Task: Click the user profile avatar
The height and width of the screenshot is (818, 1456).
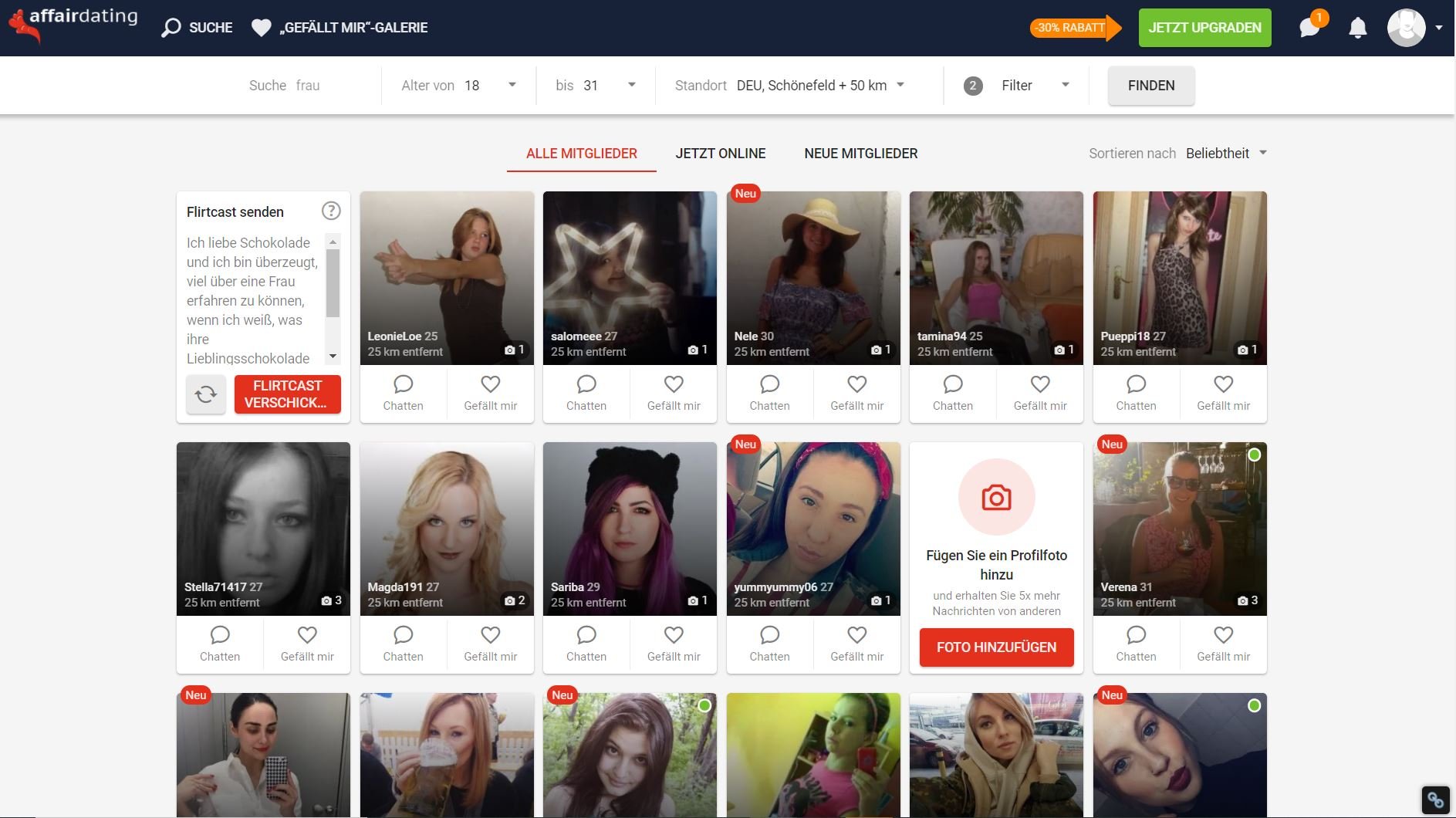Action: click(x=1406, y=28)
